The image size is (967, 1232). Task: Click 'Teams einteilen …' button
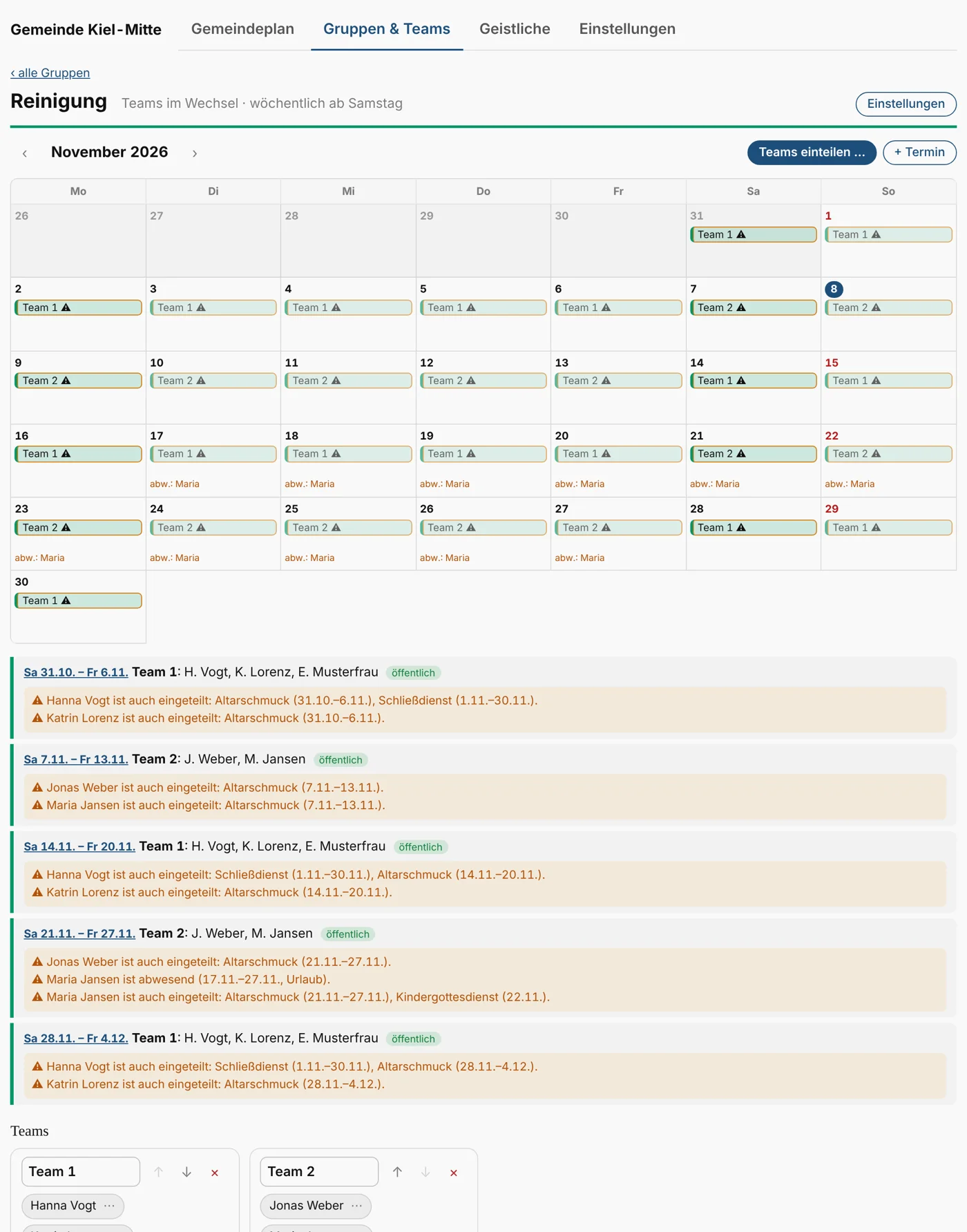[x=812, y=153]
